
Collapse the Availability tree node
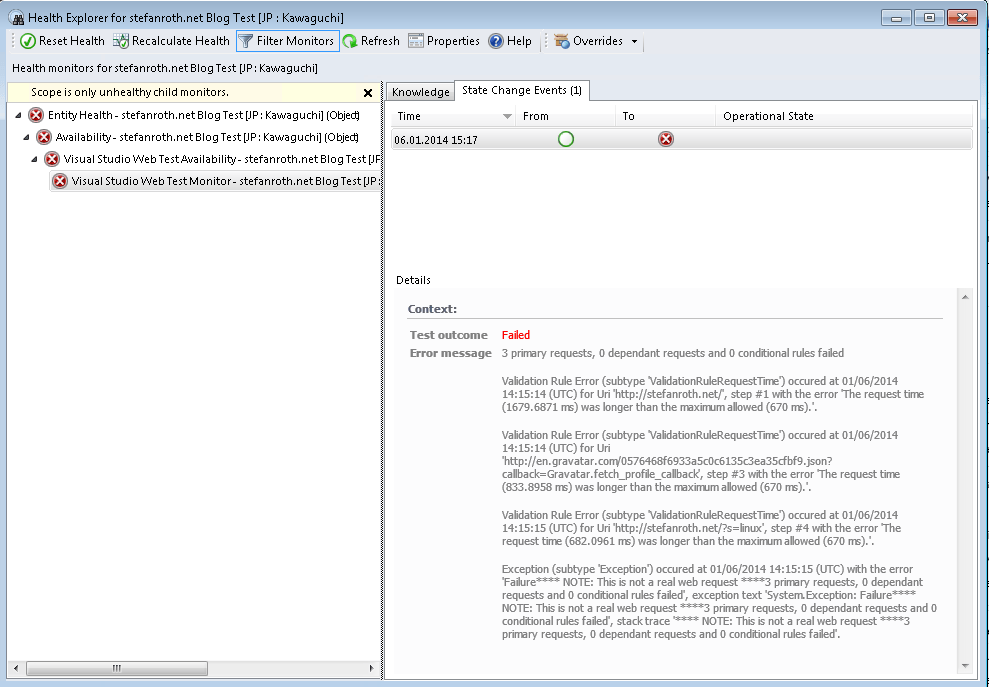[26, 138]
